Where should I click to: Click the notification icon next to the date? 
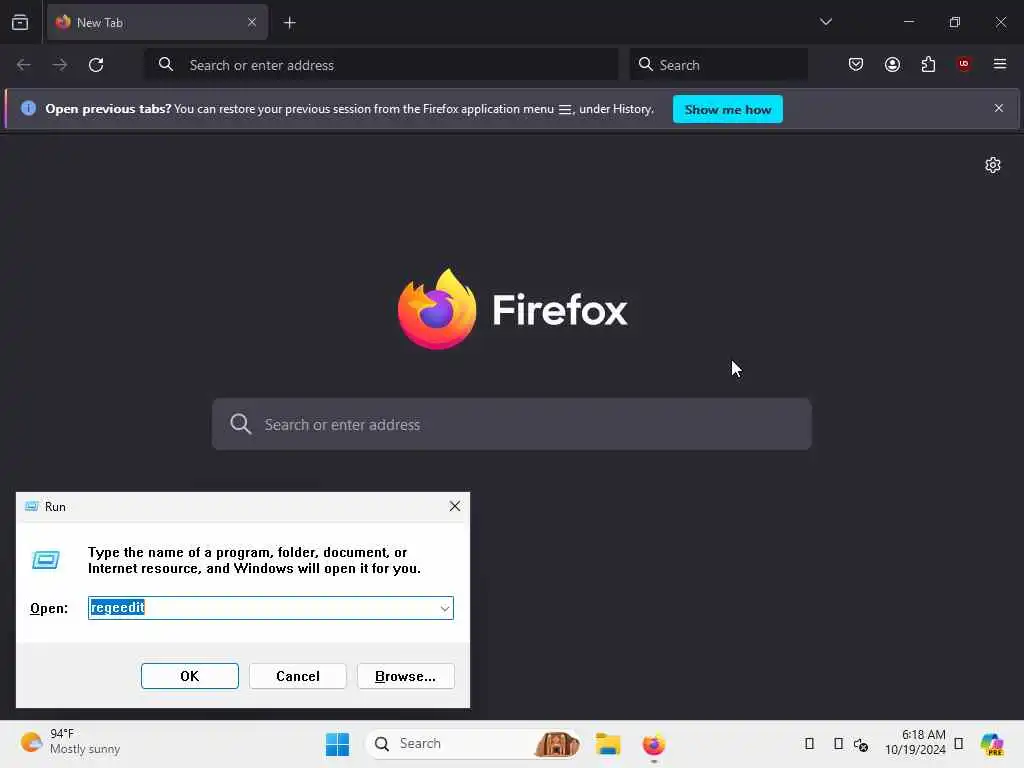[959, 744]
